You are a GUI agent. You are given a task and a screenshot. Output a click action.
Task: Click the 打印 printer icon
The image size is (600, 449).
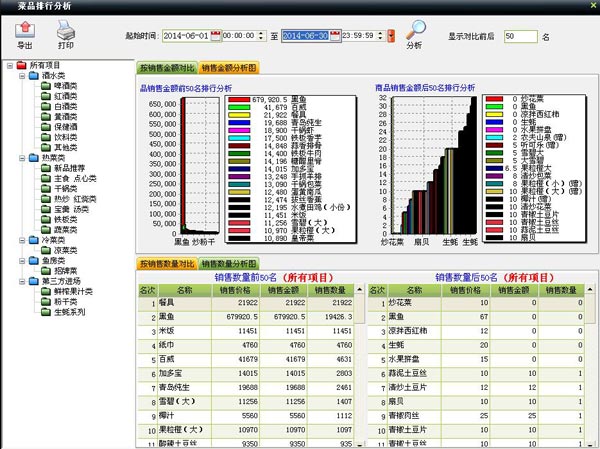(65, 30)
